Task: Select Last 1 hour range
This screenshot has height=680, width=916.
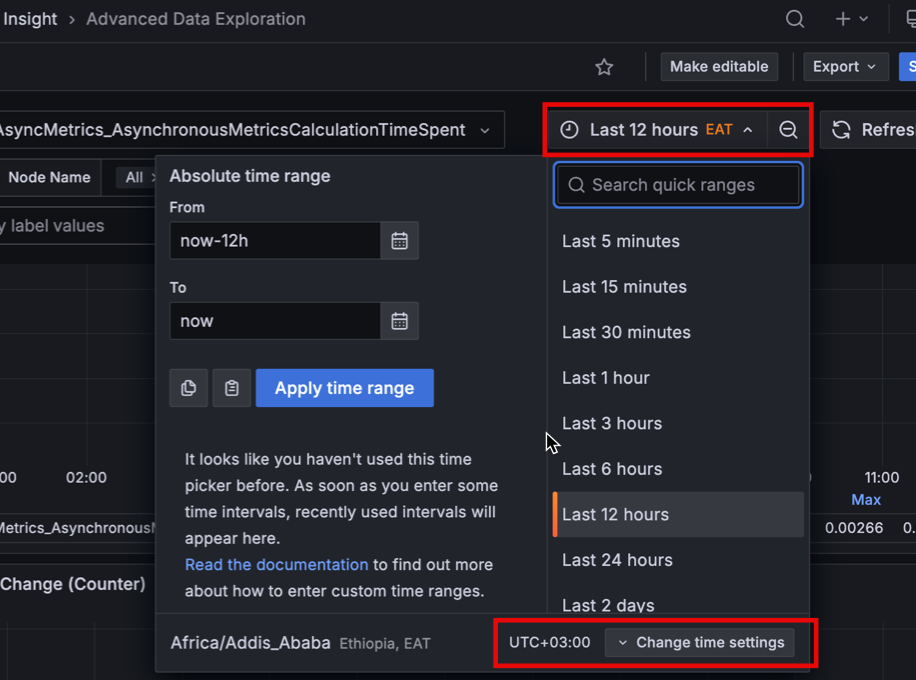Action: [678, 378]
